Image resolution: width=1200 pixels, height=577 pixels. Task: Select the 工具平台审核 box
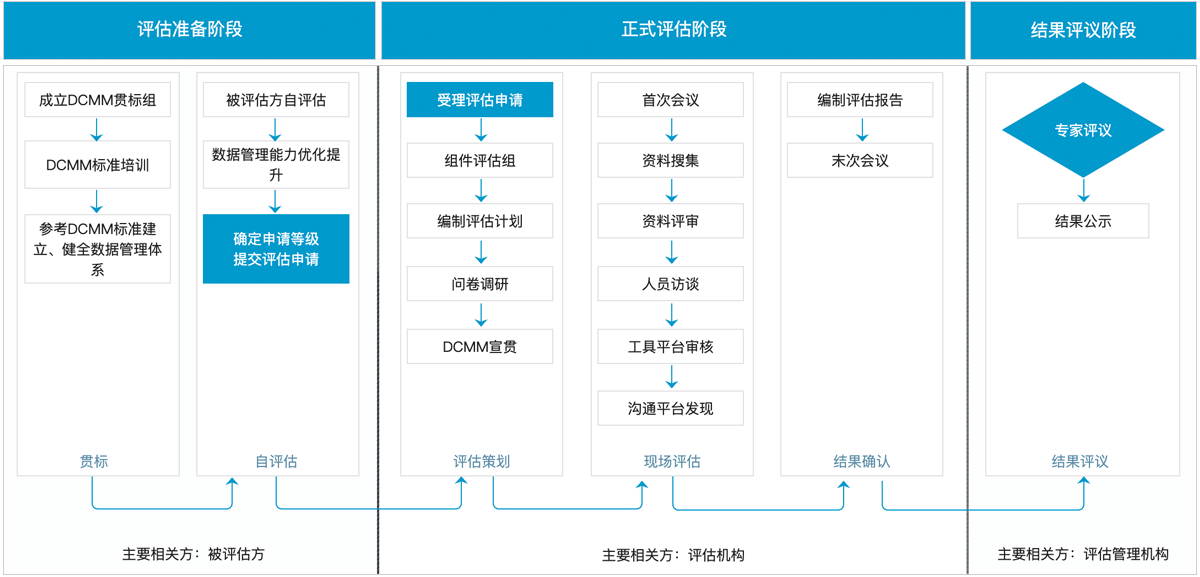[671, 346]
